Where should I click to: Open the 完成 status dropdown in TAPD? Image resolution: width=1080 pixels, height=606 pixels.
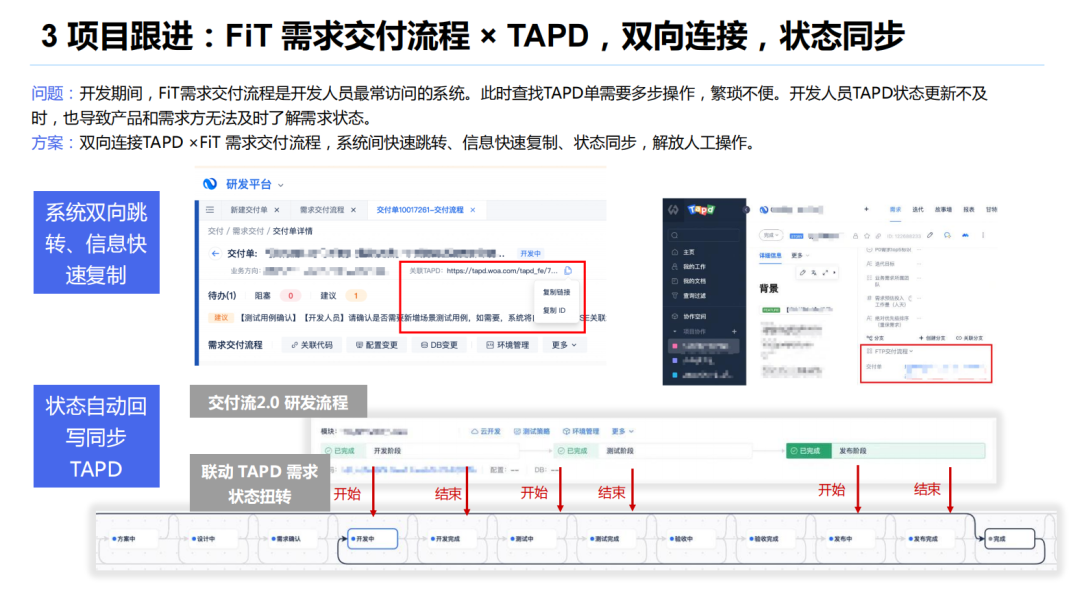(771, 235)
